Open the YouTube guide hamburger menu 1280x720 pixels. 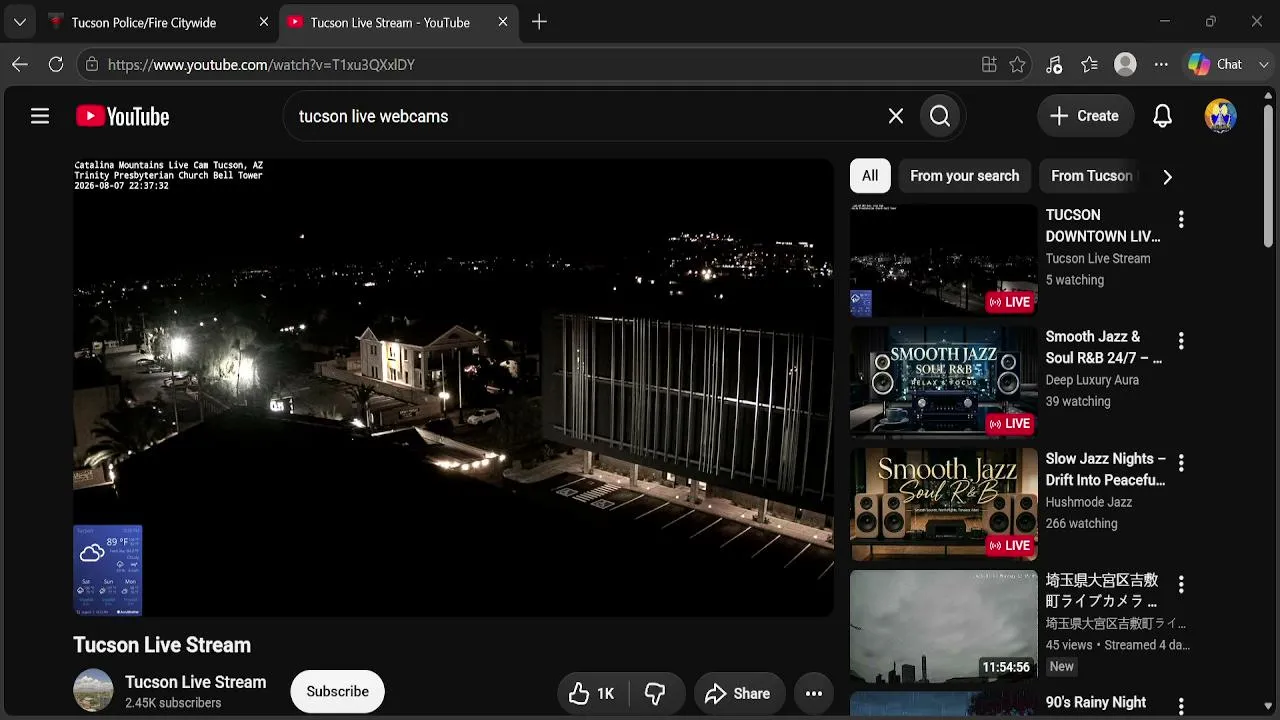tap(40, 116)
